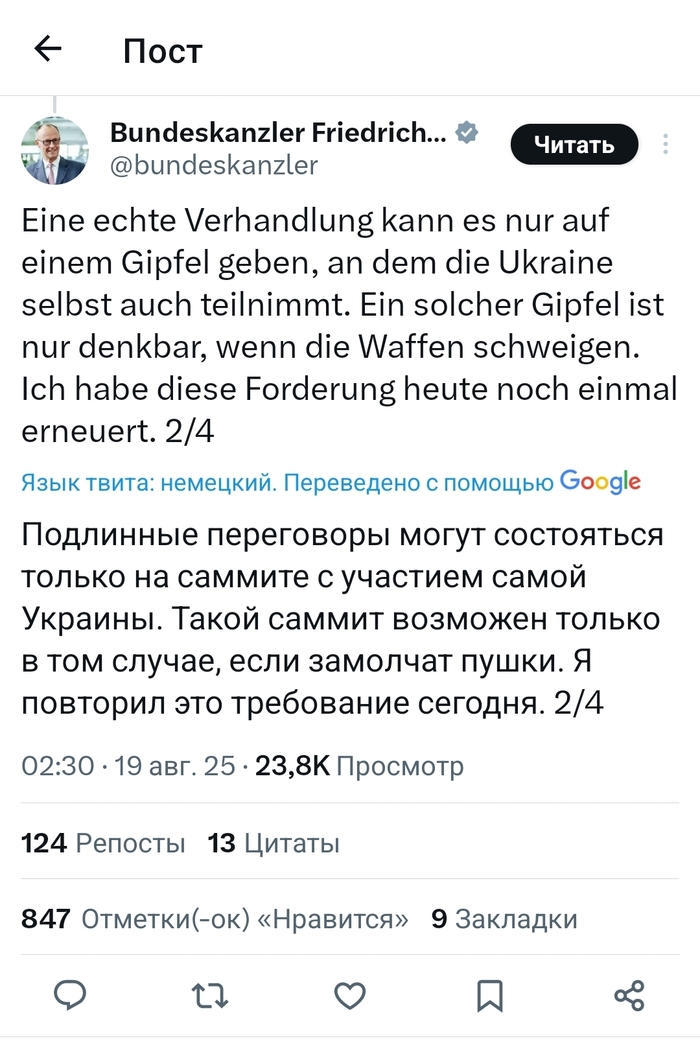This screenshot has height=1054, width=700.
Task: Tap the repost arrows icon
Action: [x=209, y=994]
